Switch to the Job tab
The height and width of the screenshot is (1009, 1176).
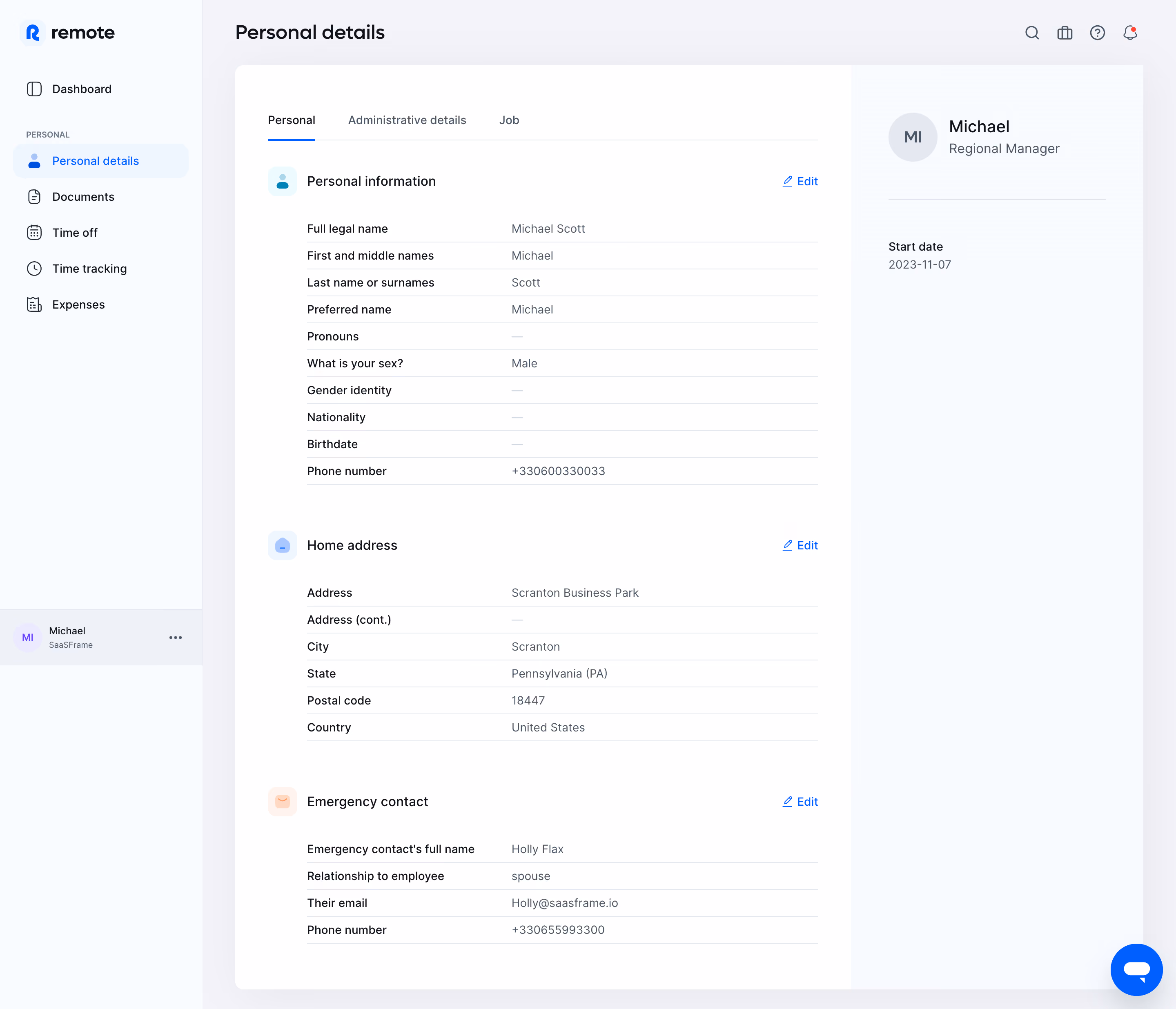pyautogui.click(x=509, y=120)
